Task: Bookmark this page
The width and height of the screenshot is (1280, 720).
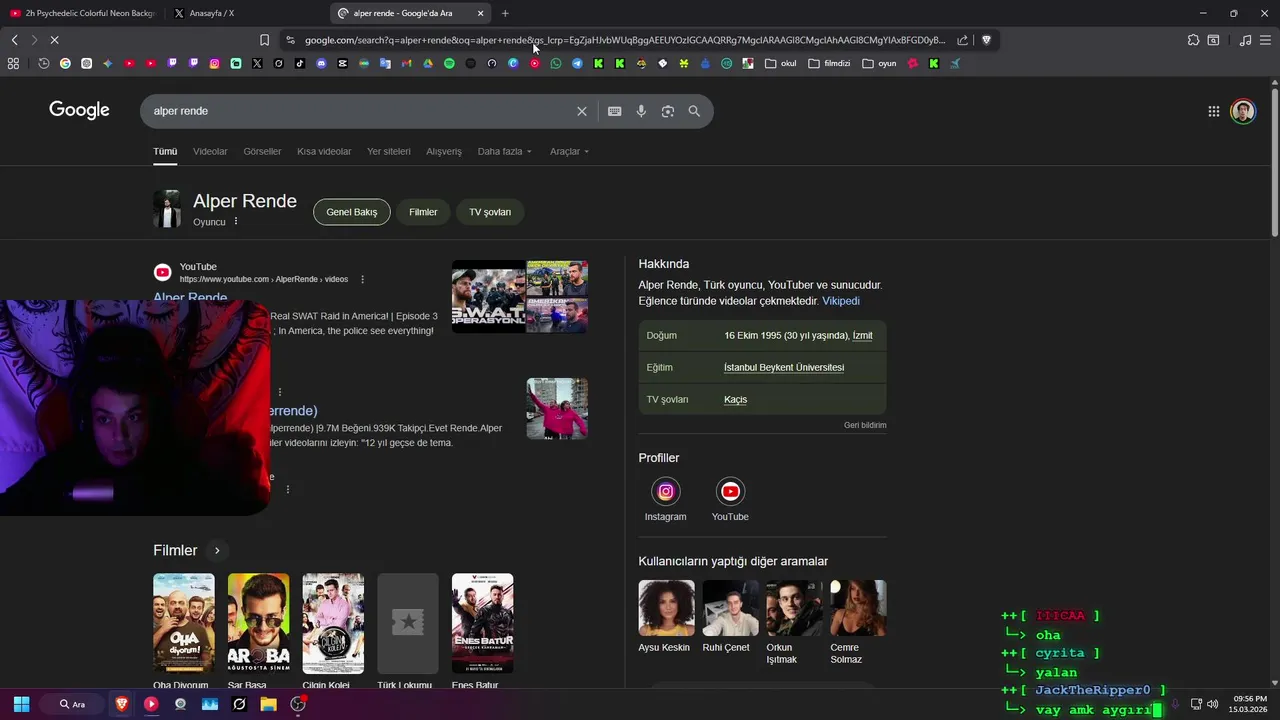Action: coord(264,40)
